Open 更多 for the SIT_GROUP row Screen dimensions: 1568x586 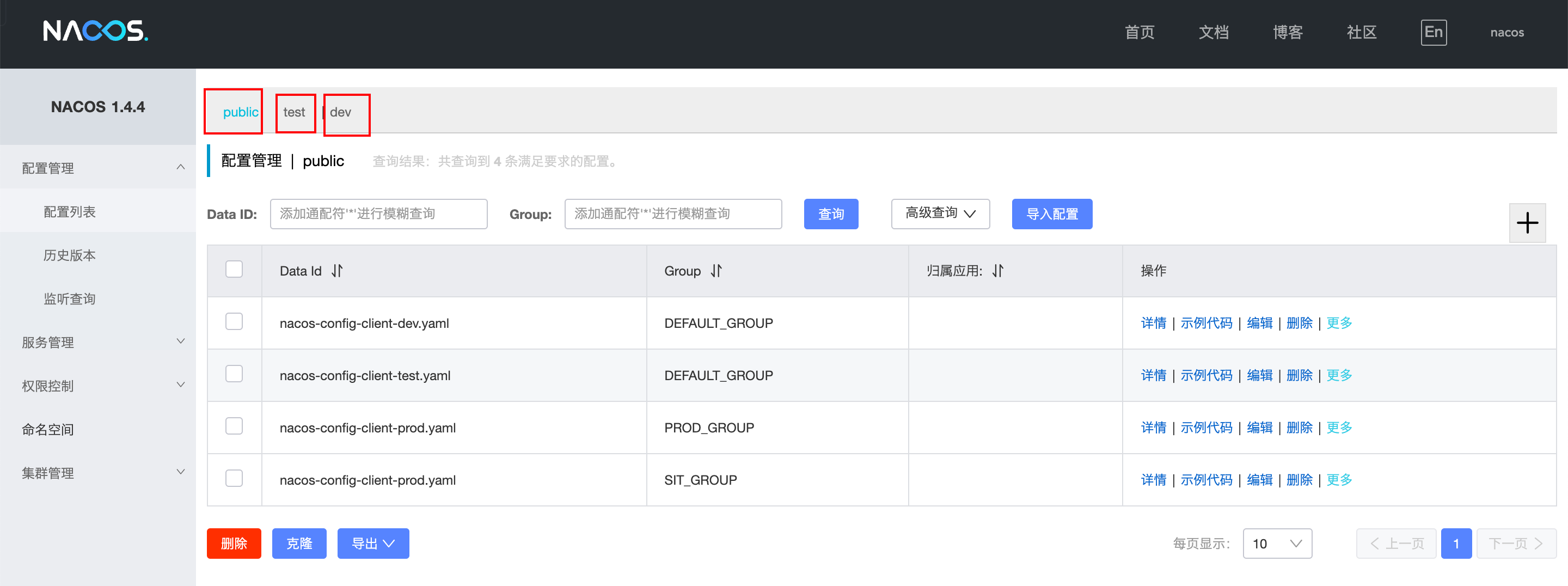[1339, 480]
